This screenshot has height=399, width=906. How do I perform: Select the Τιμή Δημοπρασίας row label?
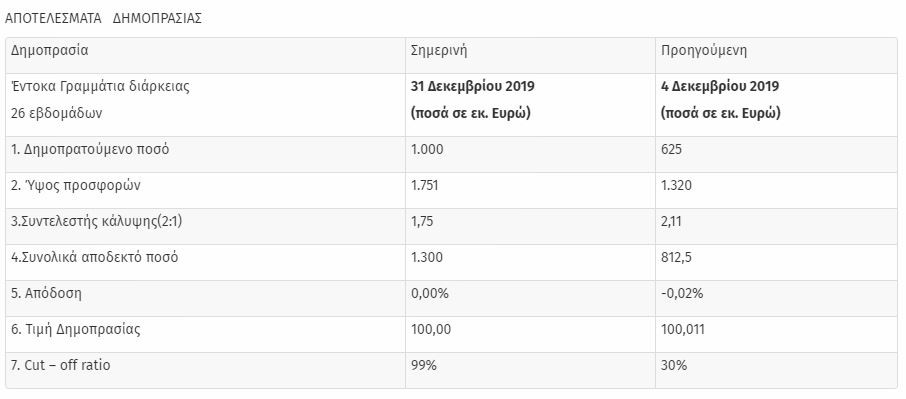76,330
